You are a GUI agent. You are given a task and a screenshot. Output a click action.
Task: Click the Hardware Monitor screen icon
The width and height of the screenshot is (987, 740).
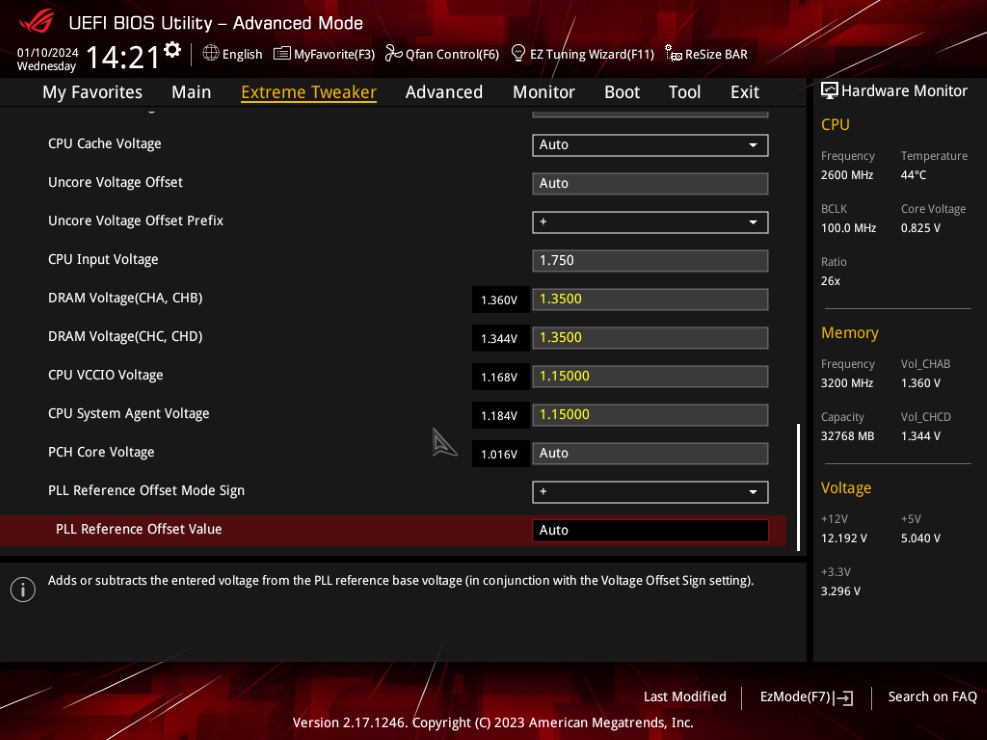[x=830, y=91]
